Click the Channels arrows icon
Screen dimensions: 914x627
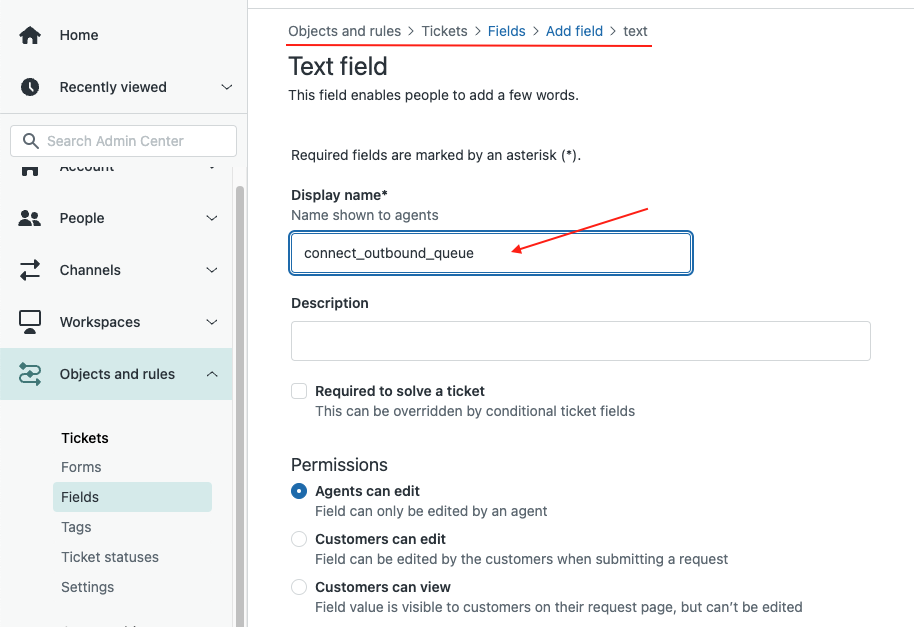[29, 269]
